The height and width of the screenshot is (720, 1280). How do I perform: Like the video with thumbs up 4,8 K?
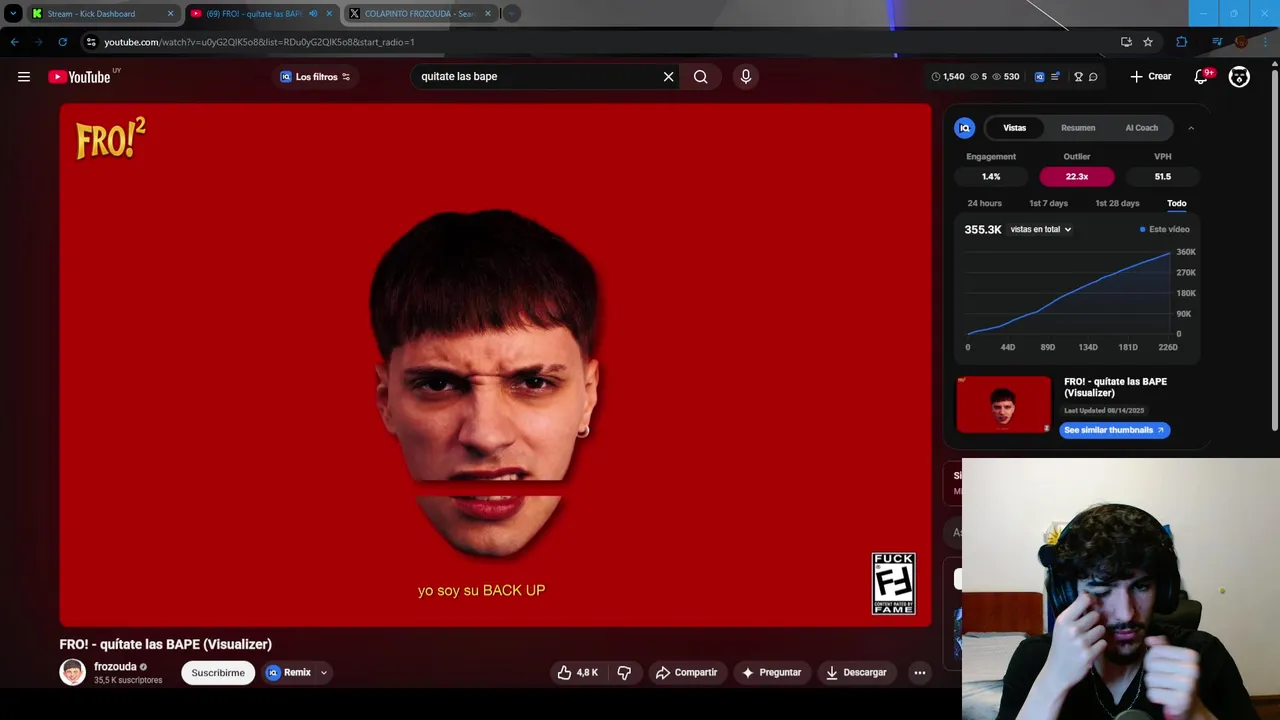click(578, 673)
